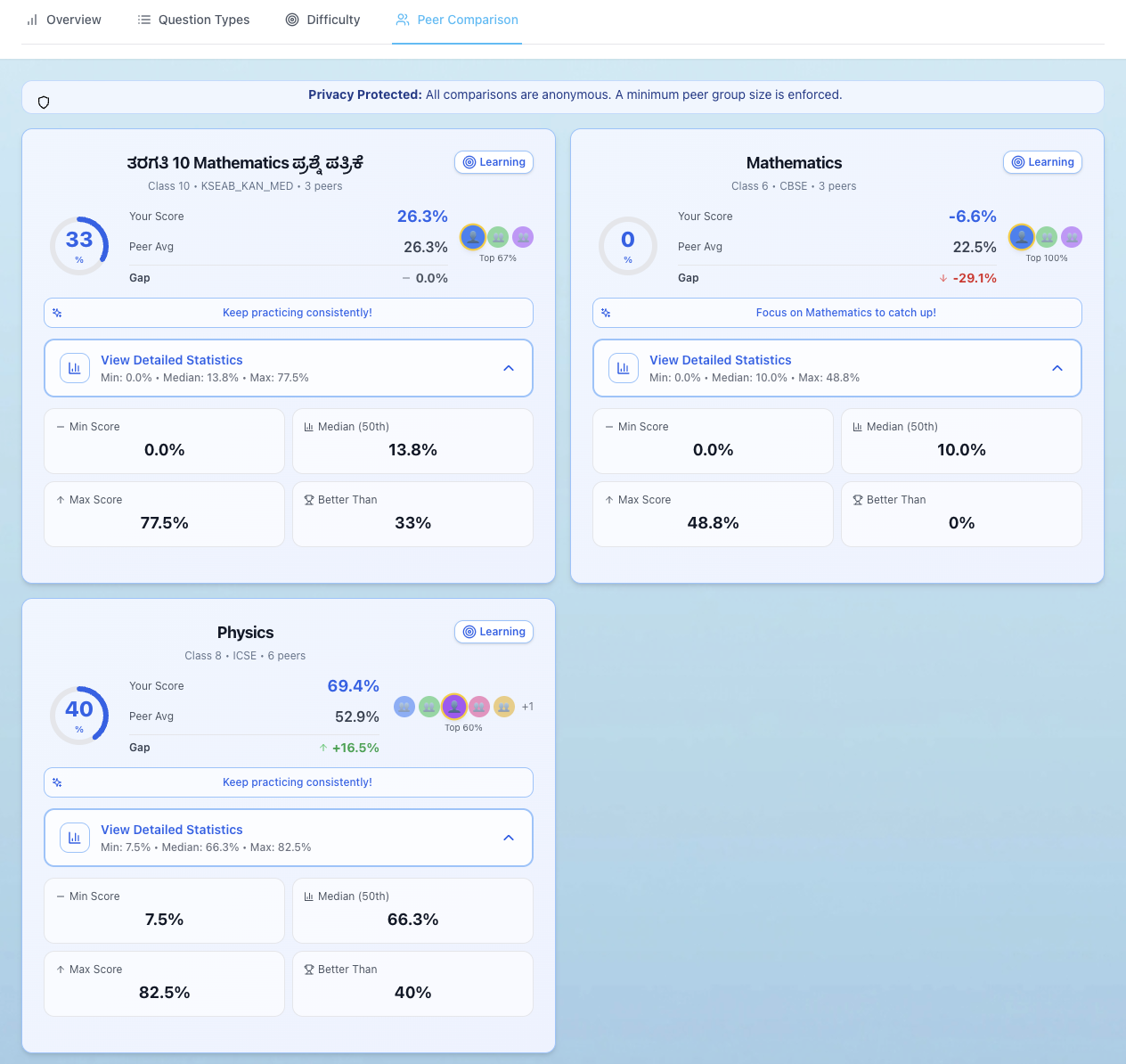
Task: Click the privacy shield icon
Action: point(44,102)
